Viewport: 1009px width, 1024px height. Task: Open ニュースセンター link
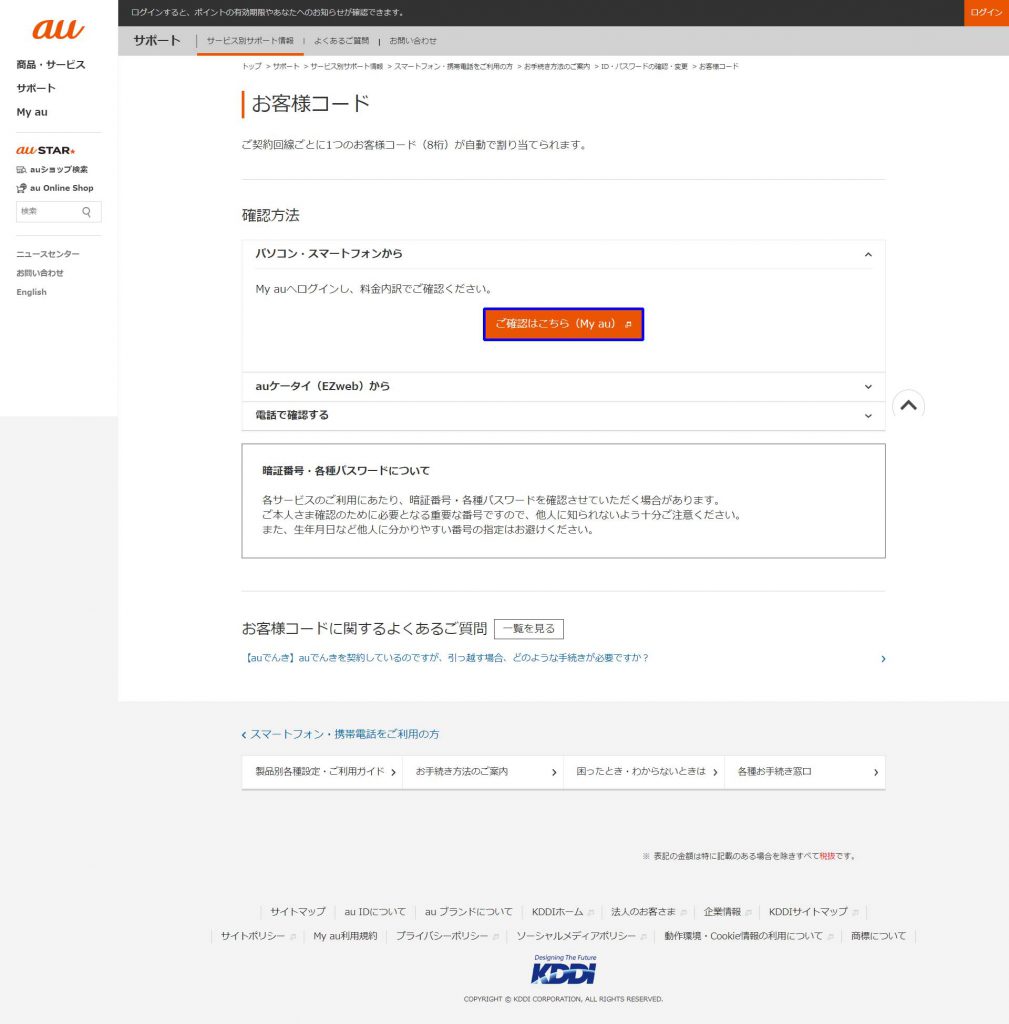(48, 254)
